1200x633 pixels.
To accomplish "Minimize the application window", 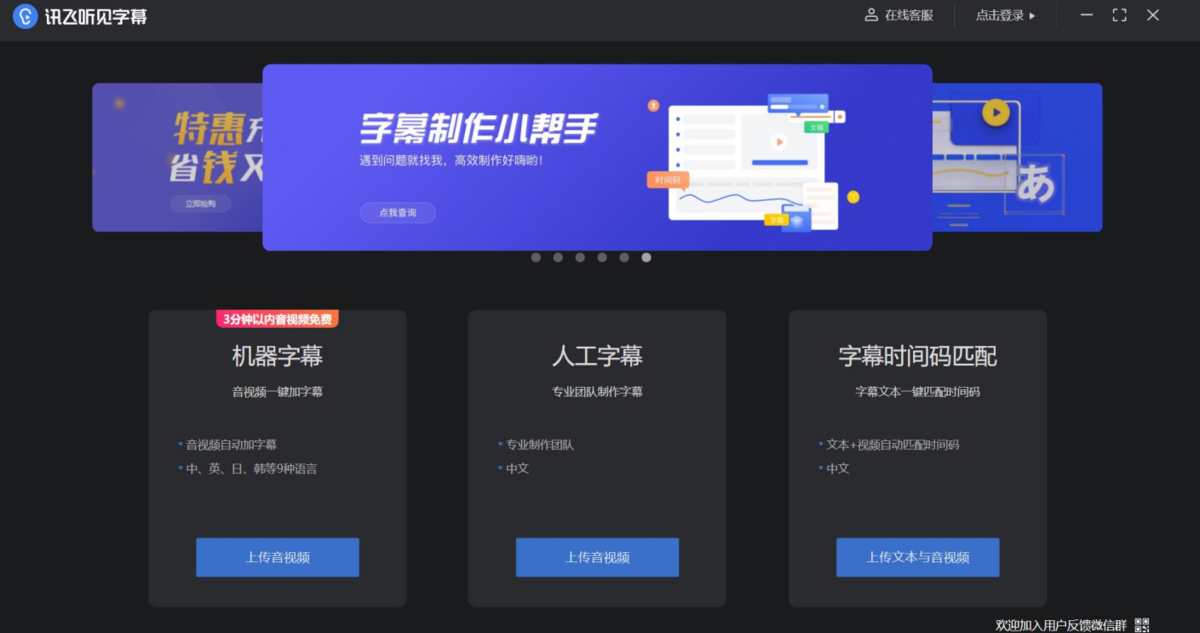I will 1087,16.
